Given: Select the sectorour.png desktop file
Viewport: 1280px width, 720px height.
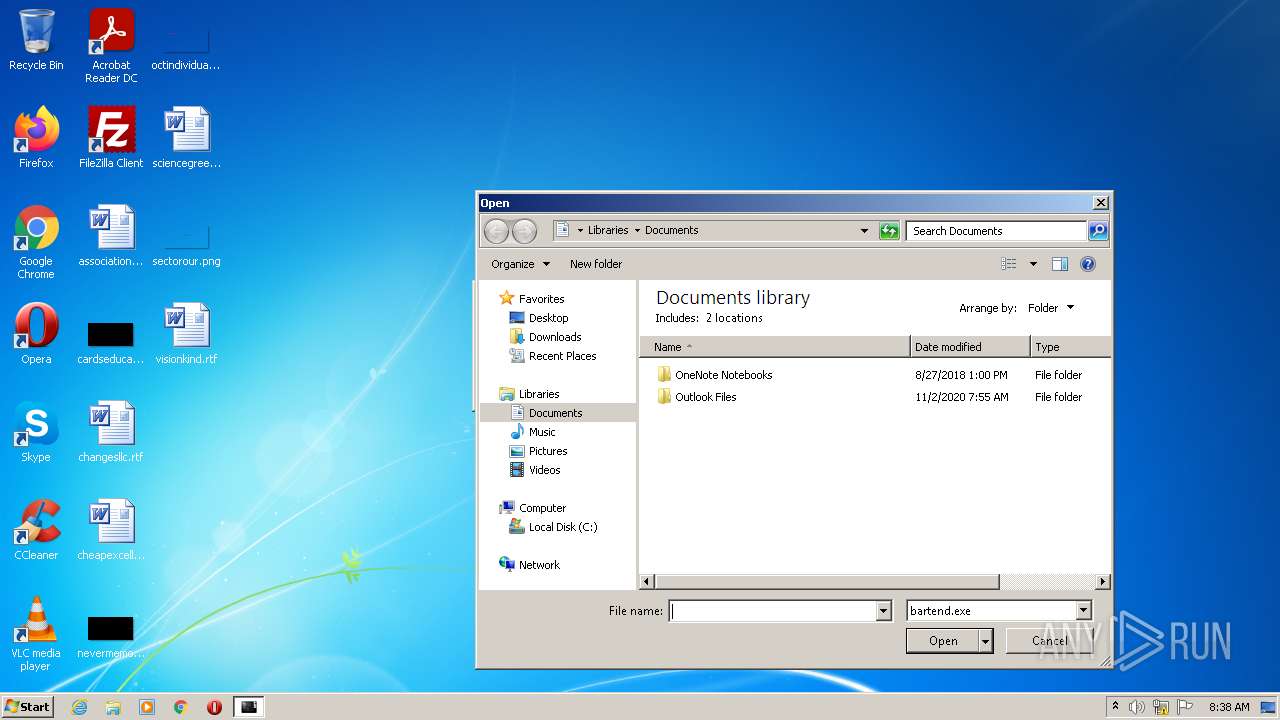Looking at the screenshot, I should [186, 242].
